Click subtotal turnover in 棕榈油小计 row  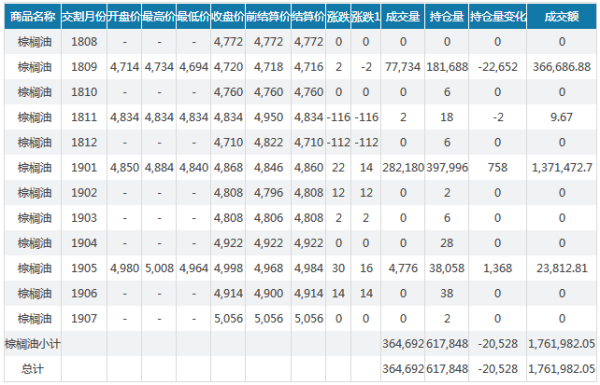(561, 344)
